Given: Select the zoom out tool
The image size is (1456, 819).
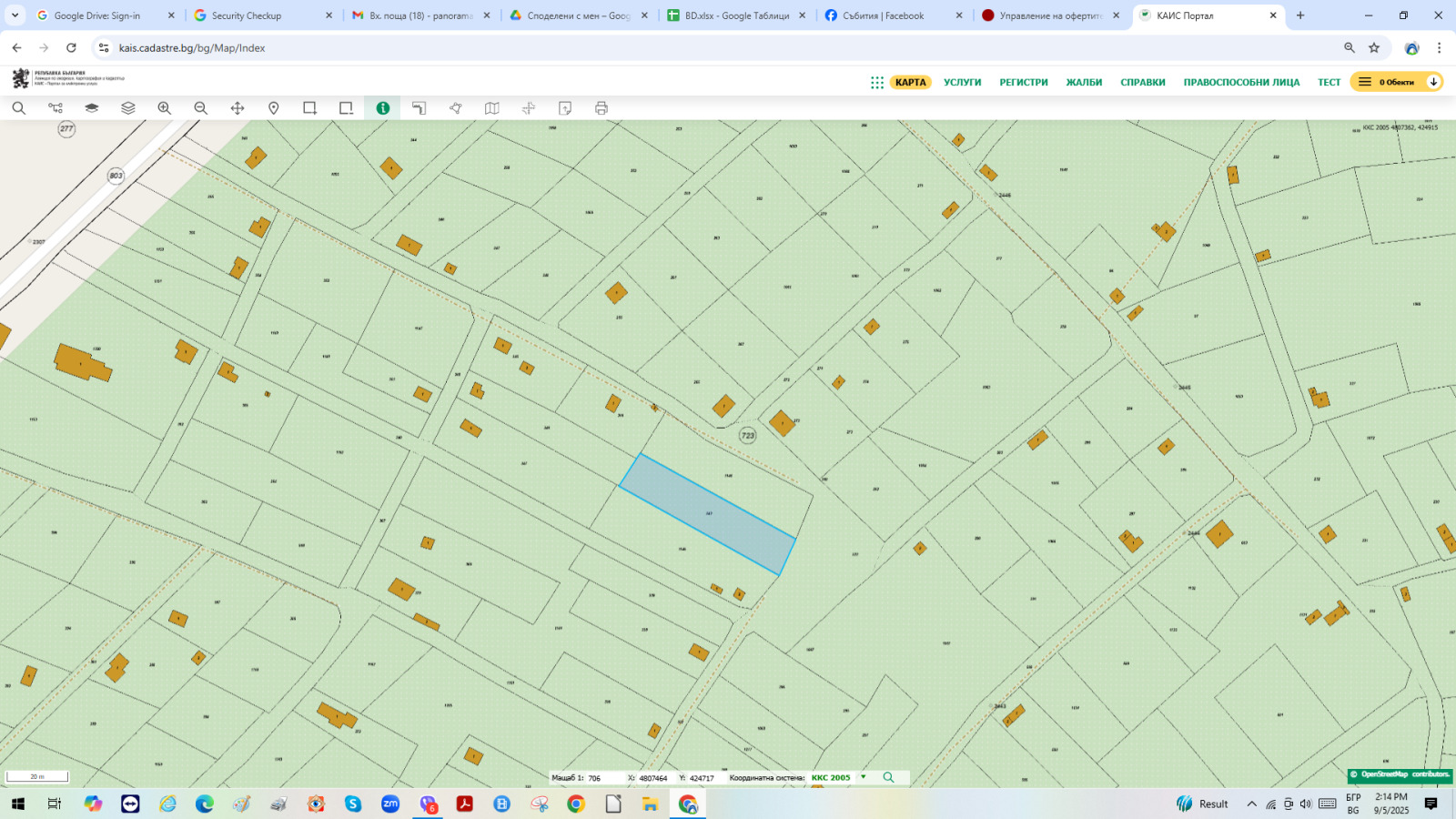Looking at the screenshot, I should (x=201, y=108).
